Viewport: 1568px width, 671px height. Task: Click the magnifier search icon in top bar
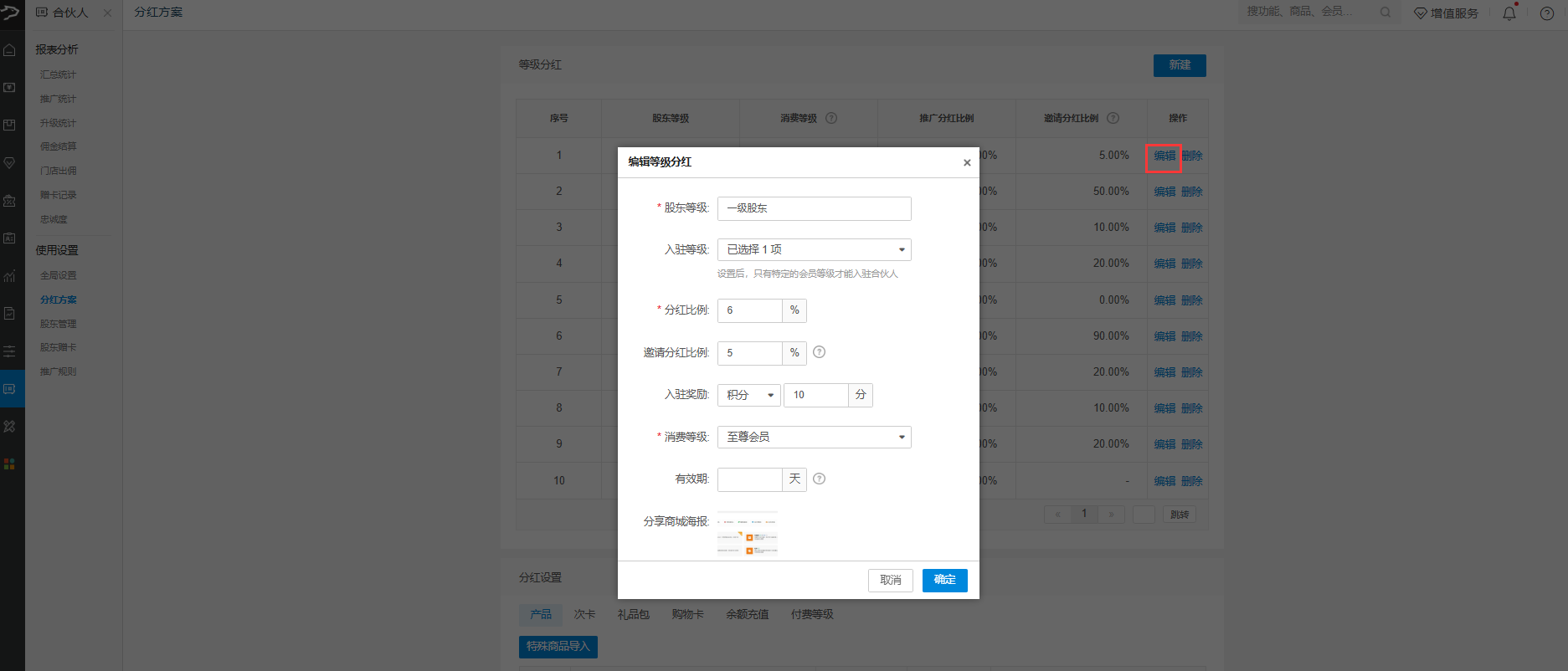(x=1385, y=13)
